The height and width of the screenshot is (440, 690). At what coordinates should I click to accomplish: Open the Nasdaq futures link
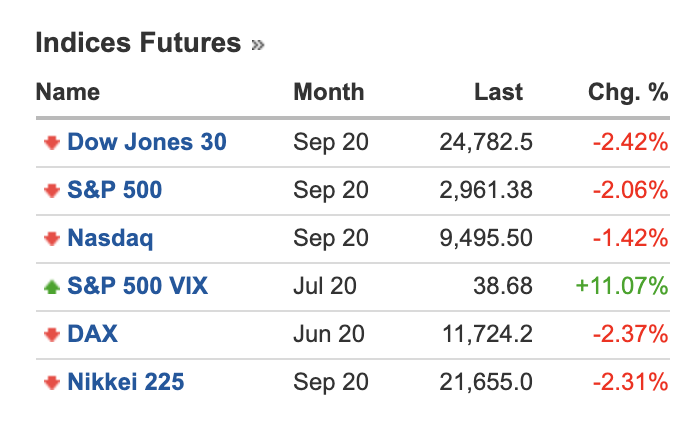(110, 238)
